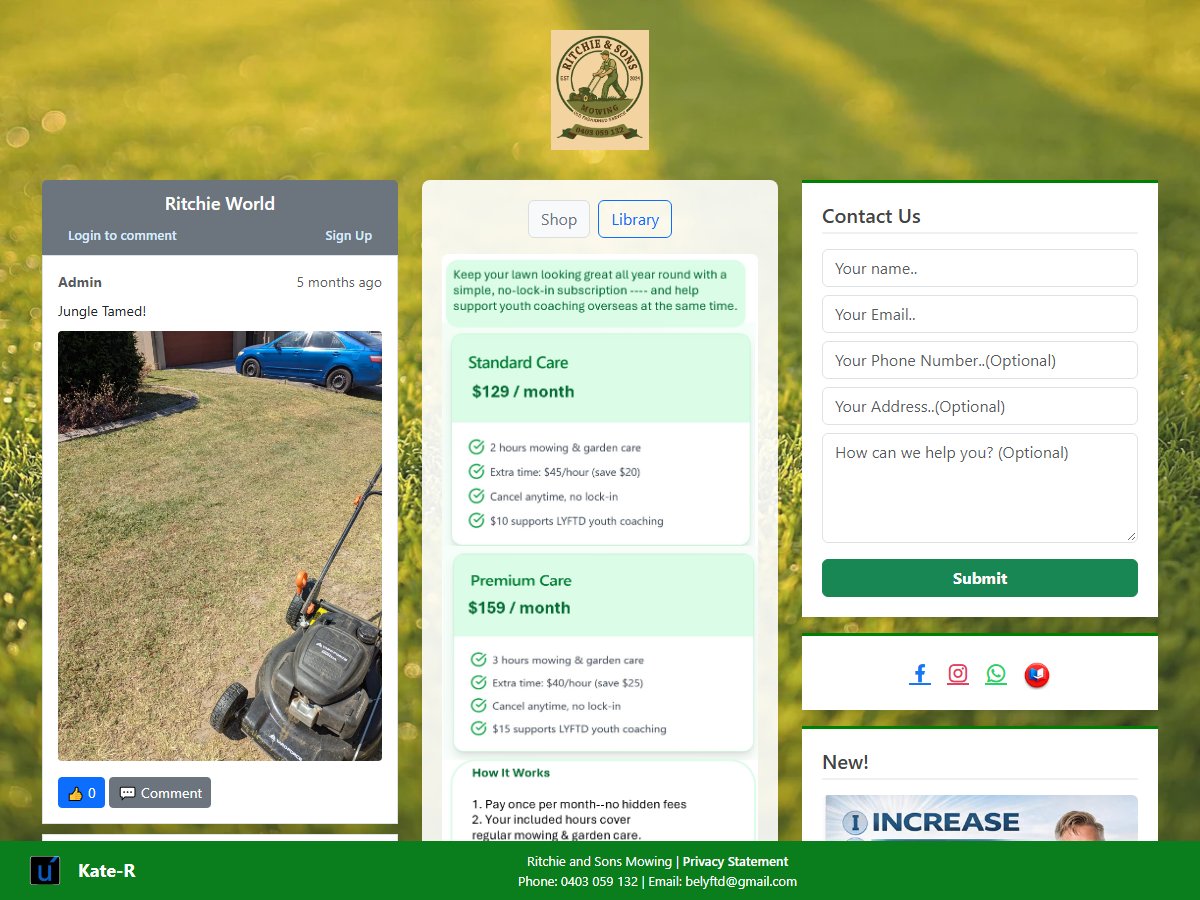Click the How It Works heading

click(x=511, y=773)
